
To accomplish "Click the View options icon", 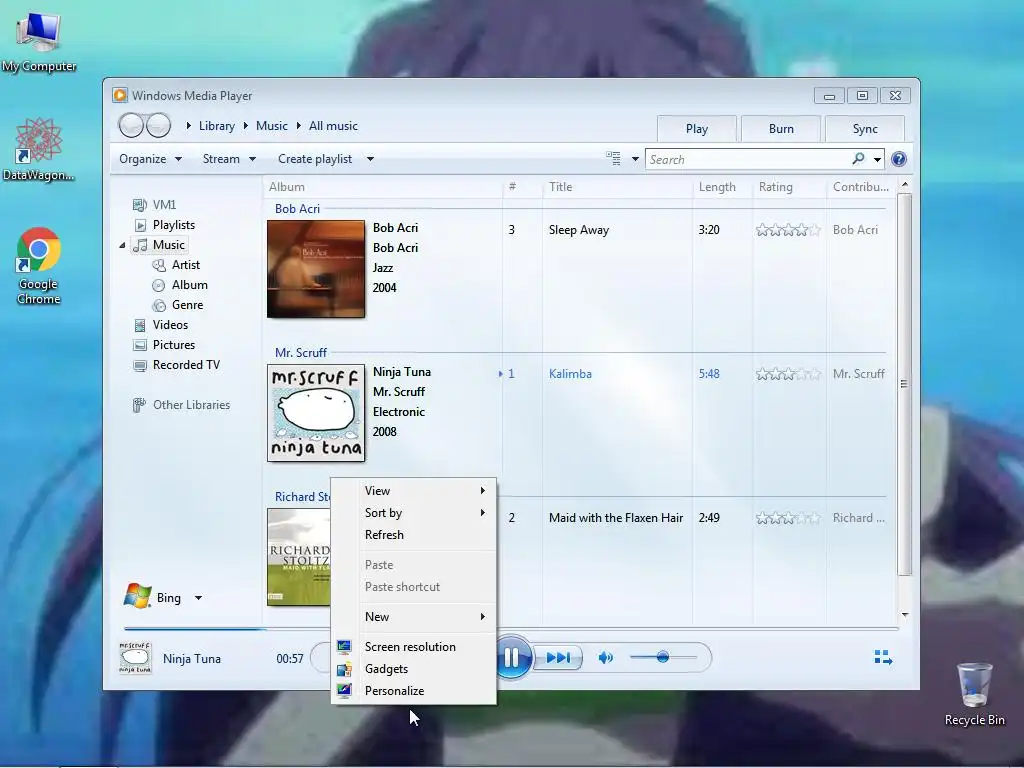I will (x=614, y=159).
